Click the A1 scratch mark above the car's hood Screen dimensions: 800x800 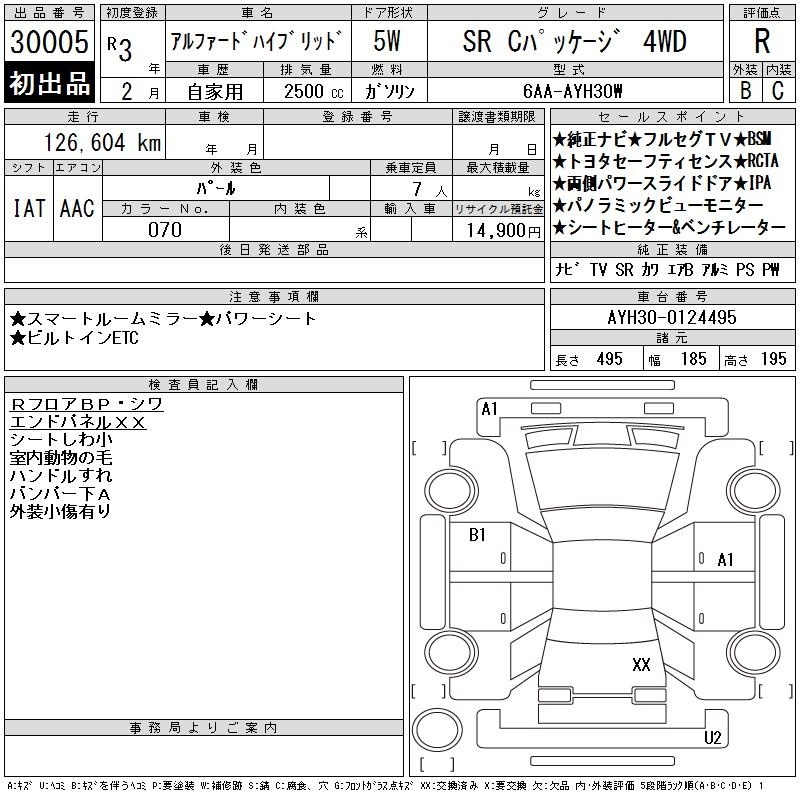[489, 408]
